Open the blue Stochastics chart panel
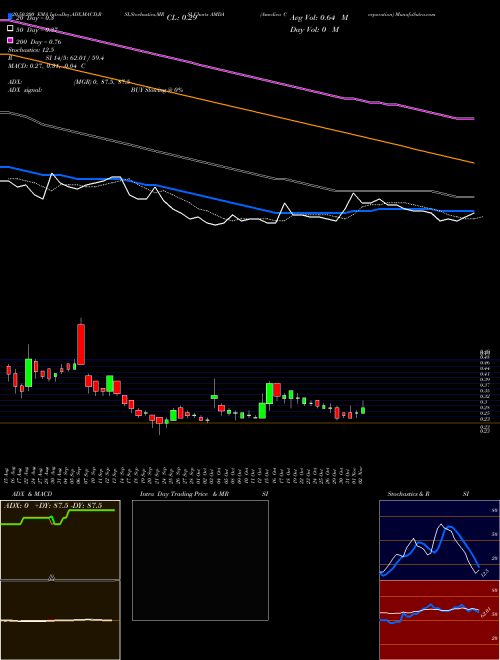500x660 pixels. coord(439,540)
